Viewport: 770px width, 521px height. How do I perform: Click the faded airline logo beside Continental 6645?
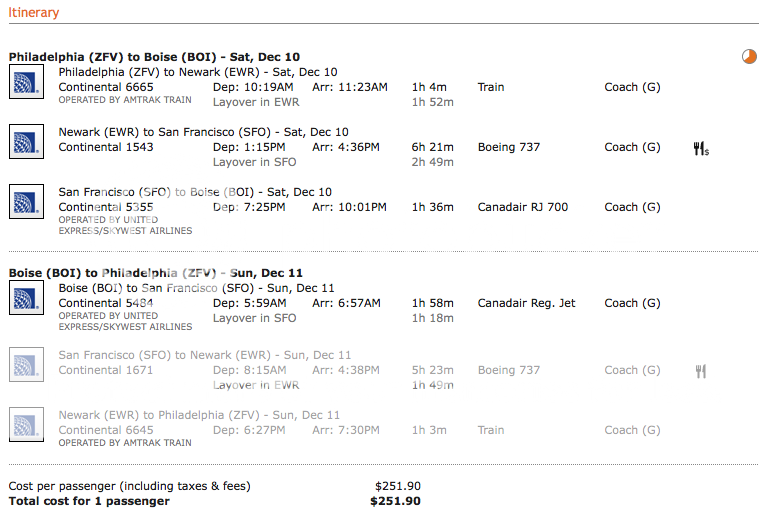[x=26, y=424]
